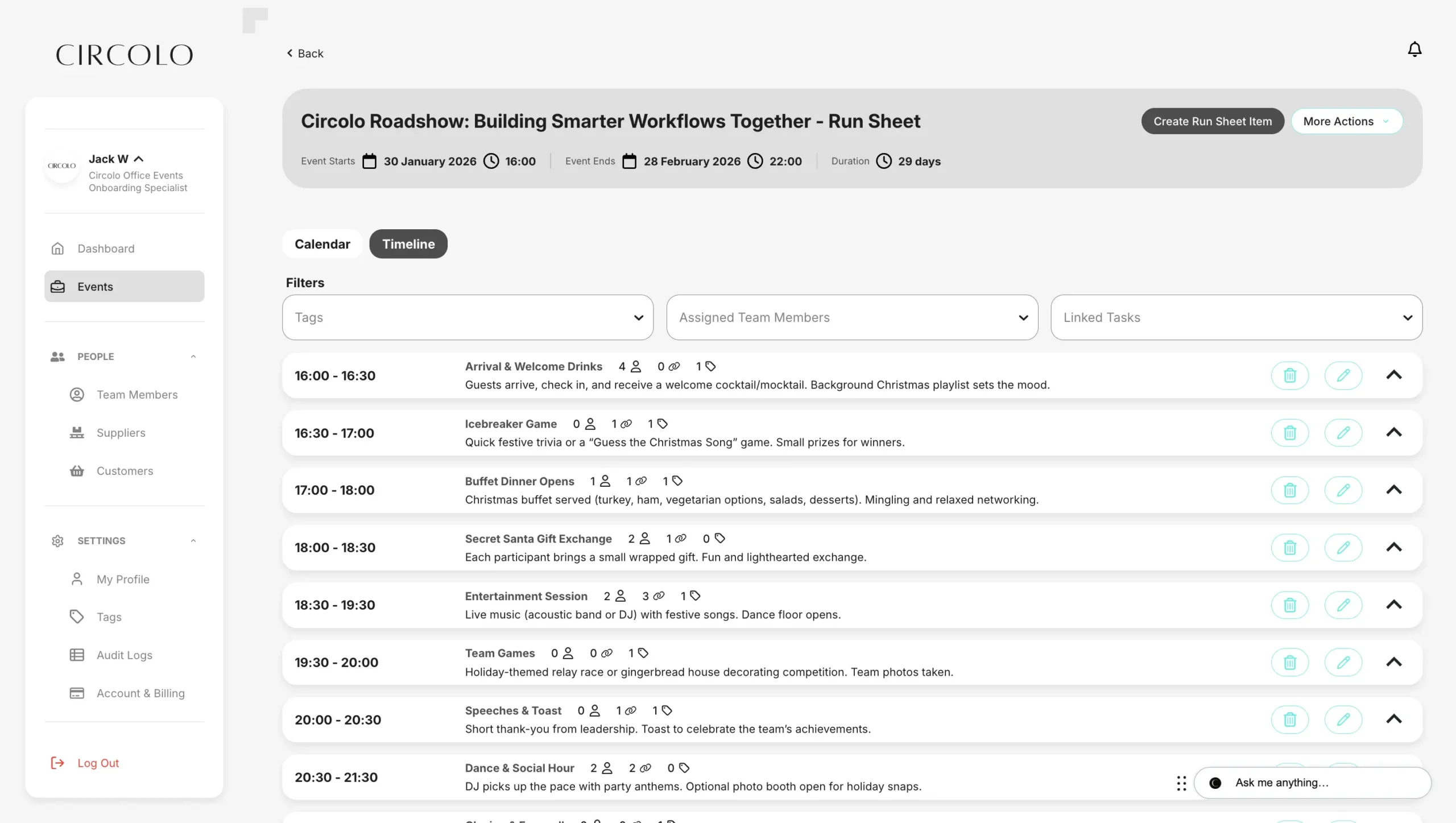Screen dimensions: 1456x823
Task: Edit the Secret Santa Gift Exchange item
Action: click(x=1343, y=548)
